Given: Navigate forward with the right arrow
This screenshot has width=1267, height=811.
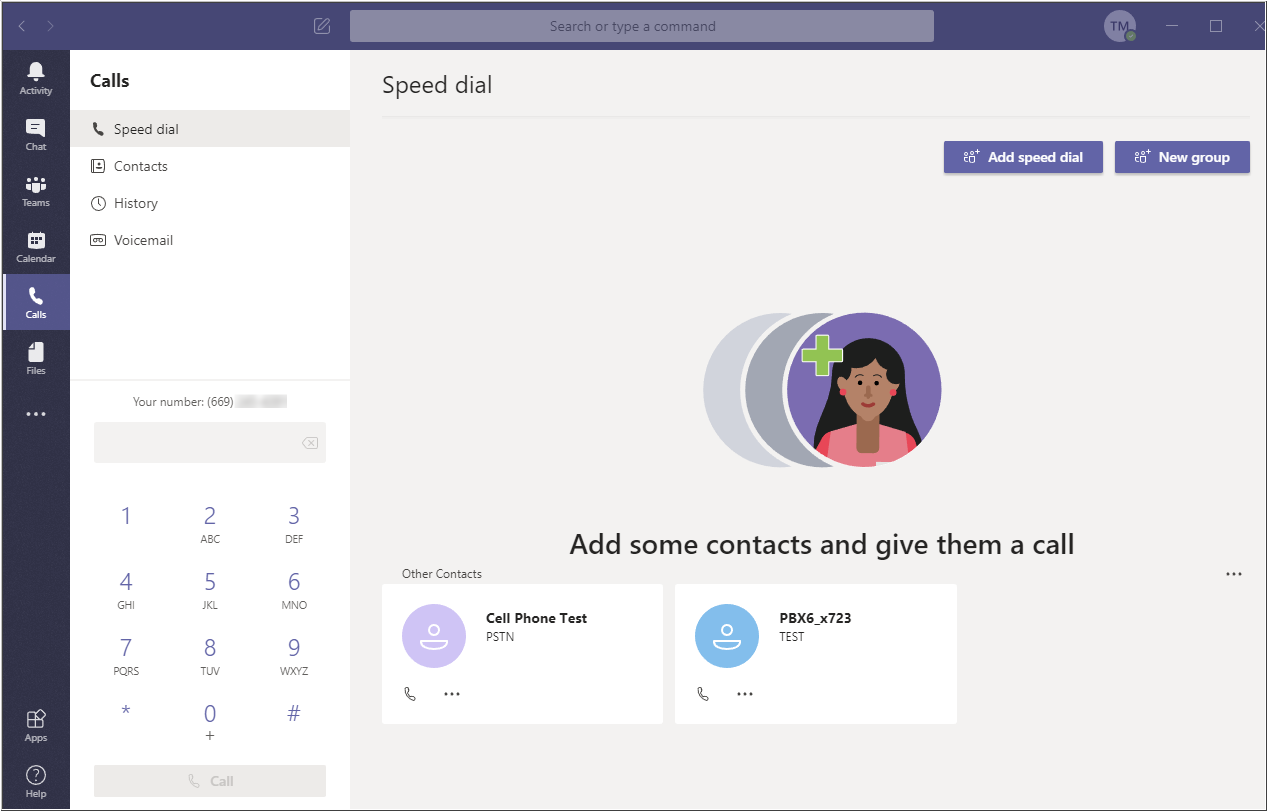Looking at the screenshot, I should tap(51, 26).
